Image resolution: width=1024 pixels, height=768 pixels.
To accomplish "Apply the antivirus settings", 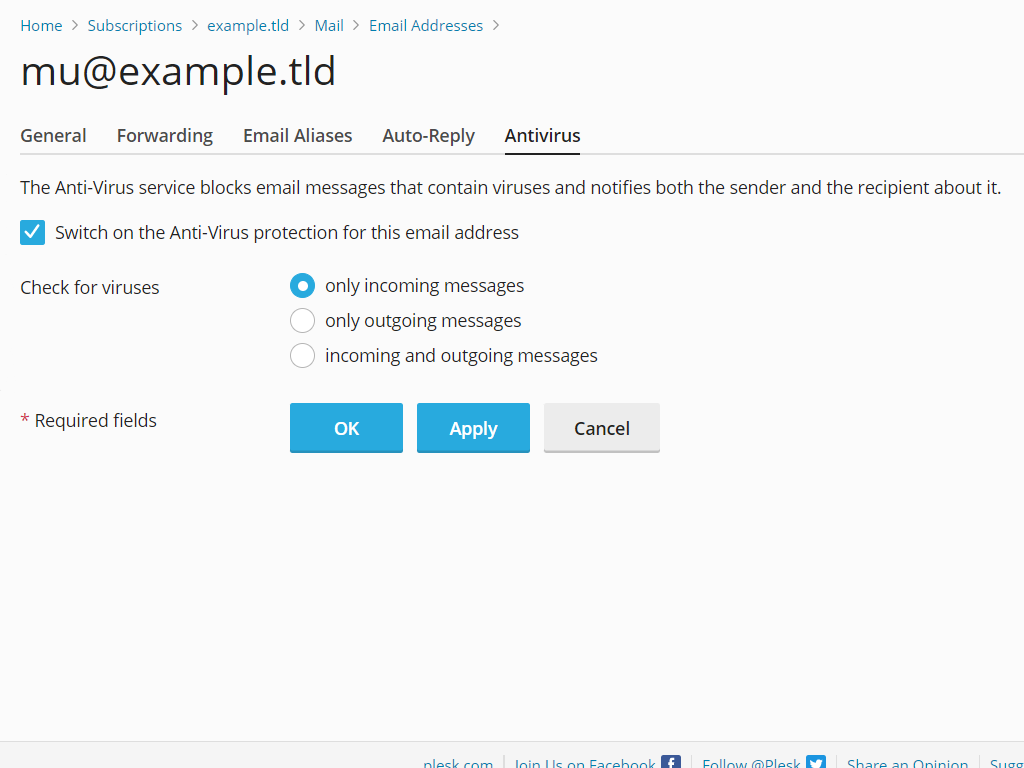I will (473, 427).
